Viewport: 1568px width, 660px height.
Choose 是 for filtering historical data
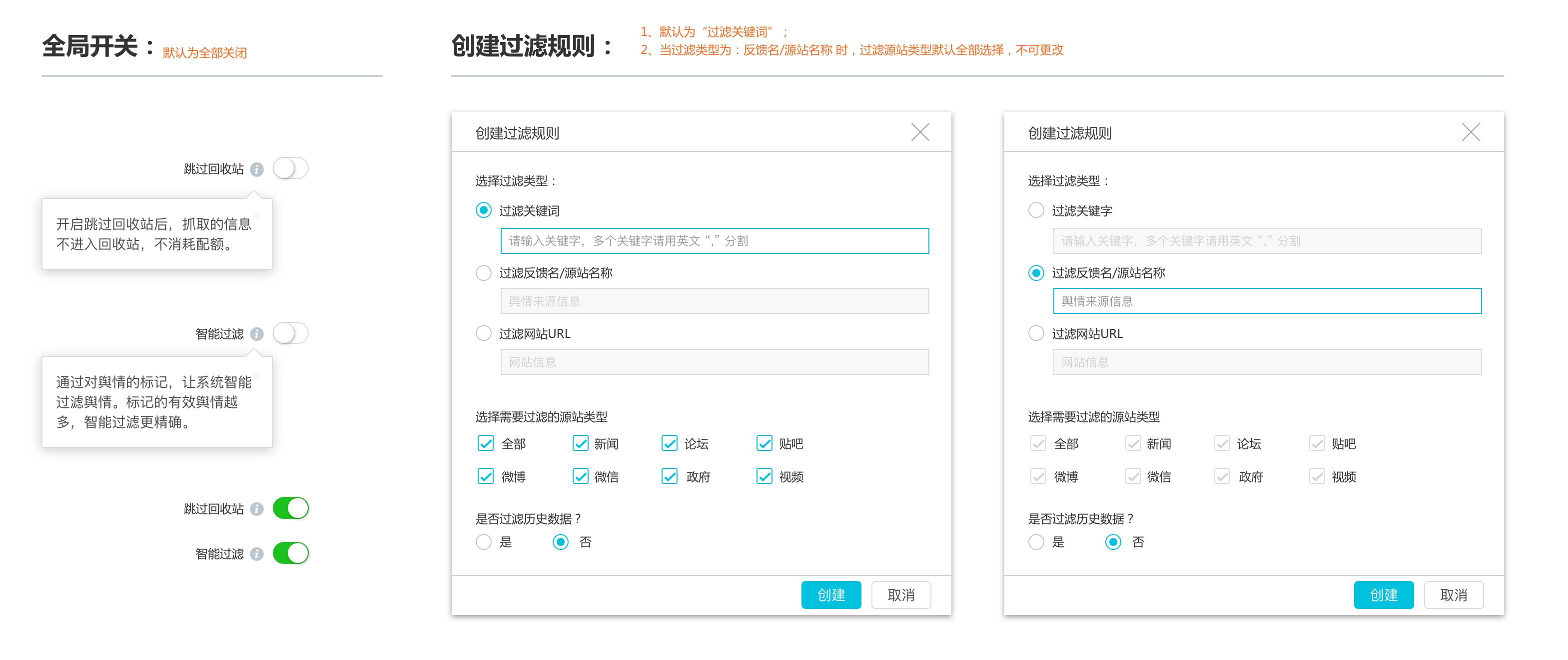[x=483, y=541]
